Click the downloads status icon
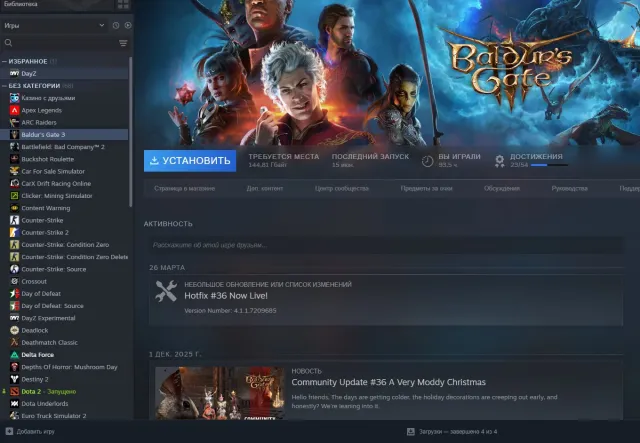This screenshot has width=640, height=443. coord(411,432)
